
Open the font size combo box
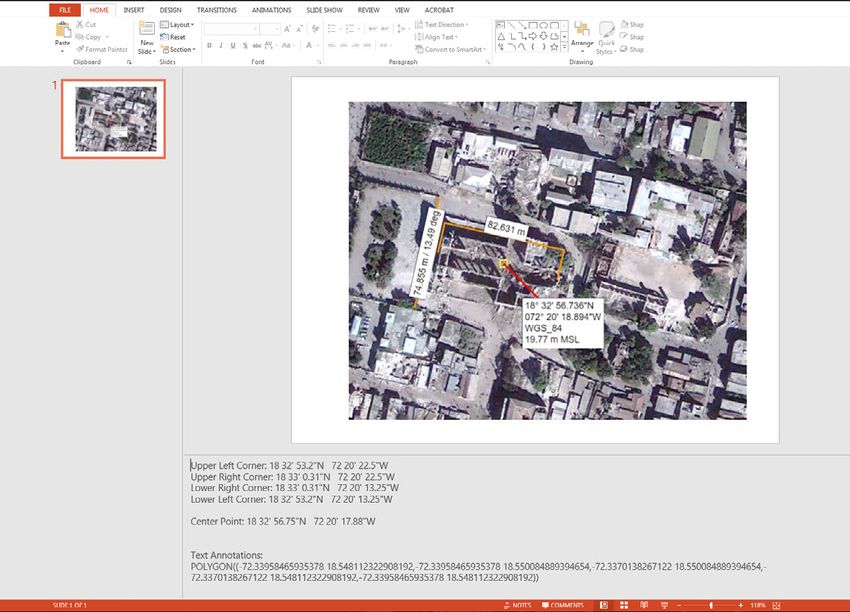pyautogui.click(x=270, y=29)
